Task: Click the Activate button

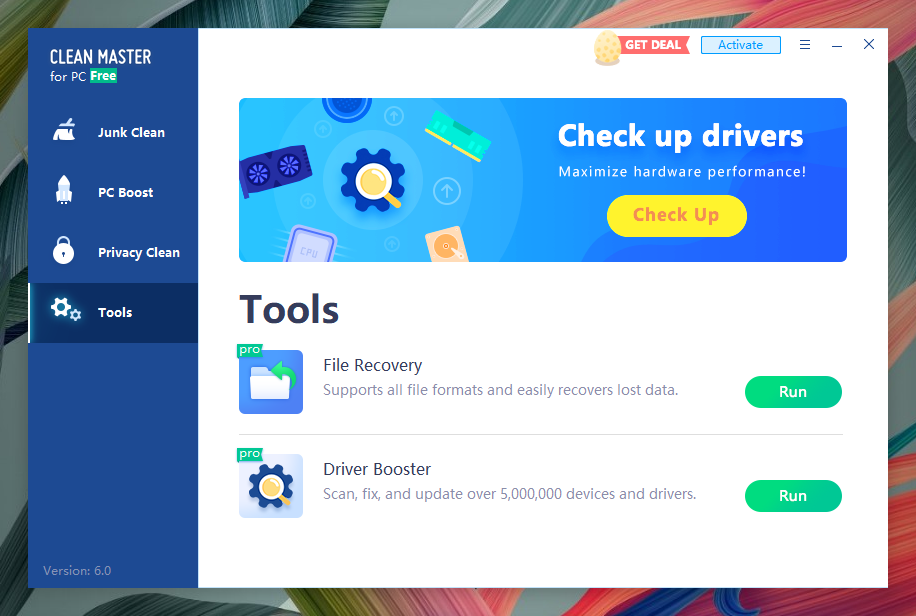Action: (740, 45)
